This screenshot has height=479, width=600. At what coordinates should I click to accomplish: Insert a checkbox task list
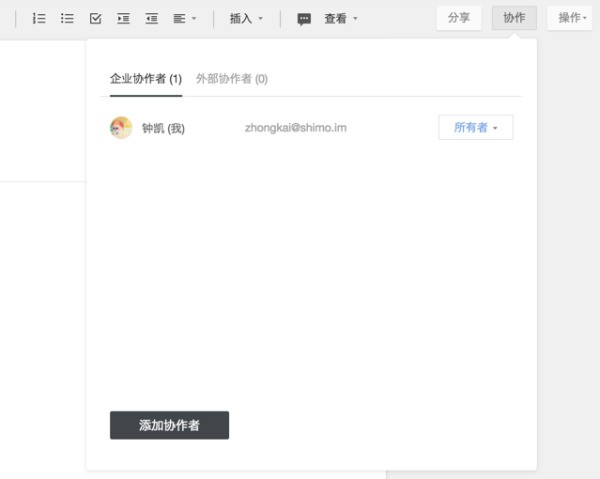point(95,18)
